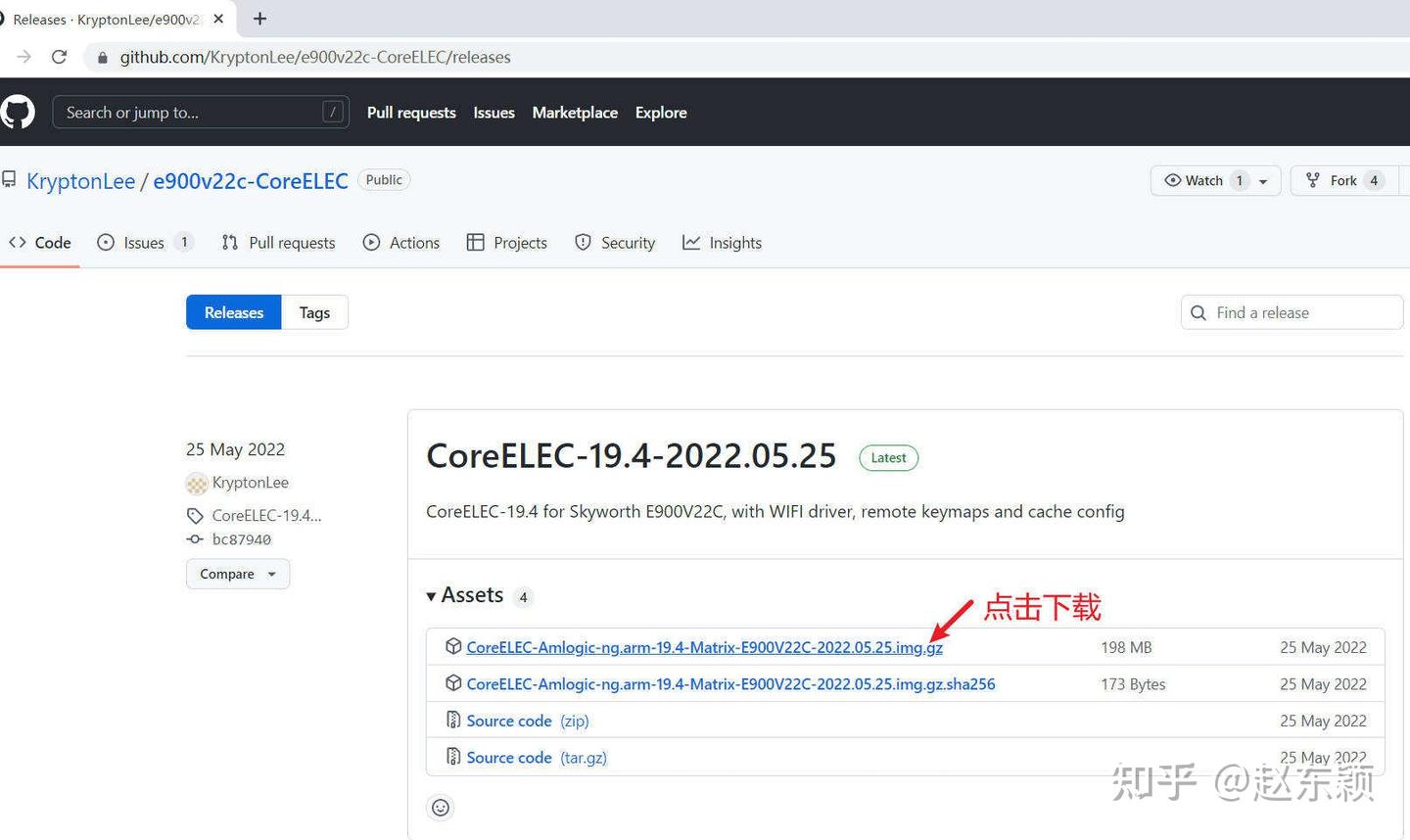The height and width of the screenshot is (840, 1410).
Task: Click the commit icon beside bc87940
Action: [x=195, y=538]
